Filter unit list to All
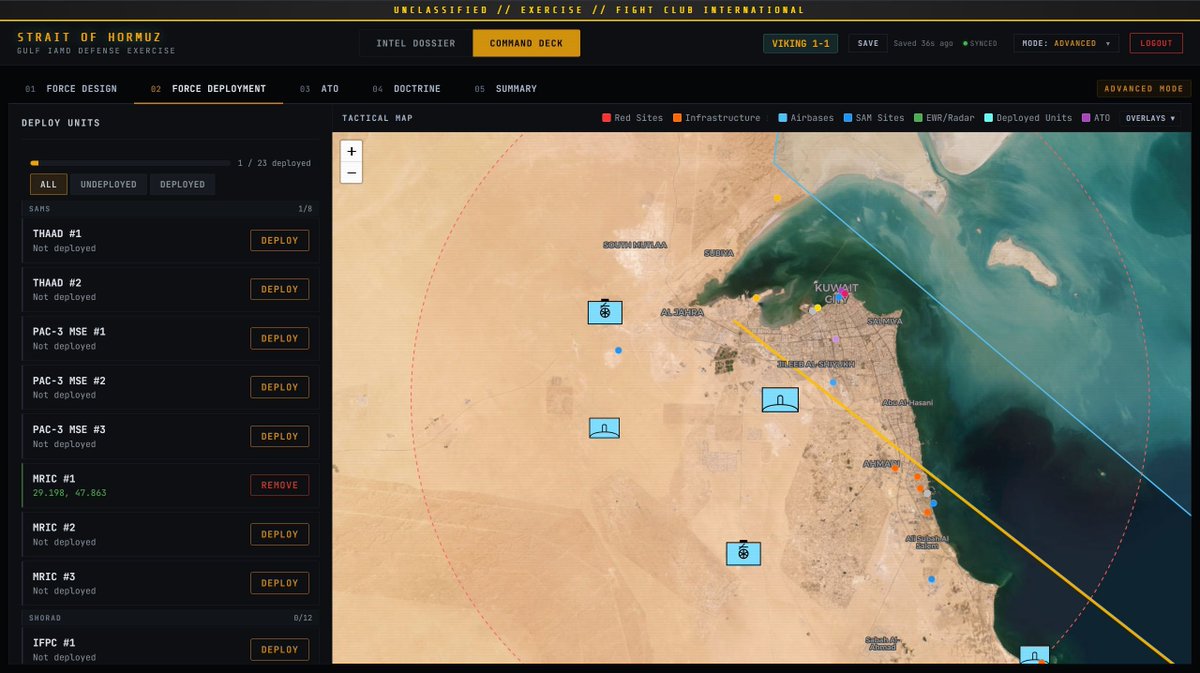Screen dimensions: 1200x673 [49, 184]
